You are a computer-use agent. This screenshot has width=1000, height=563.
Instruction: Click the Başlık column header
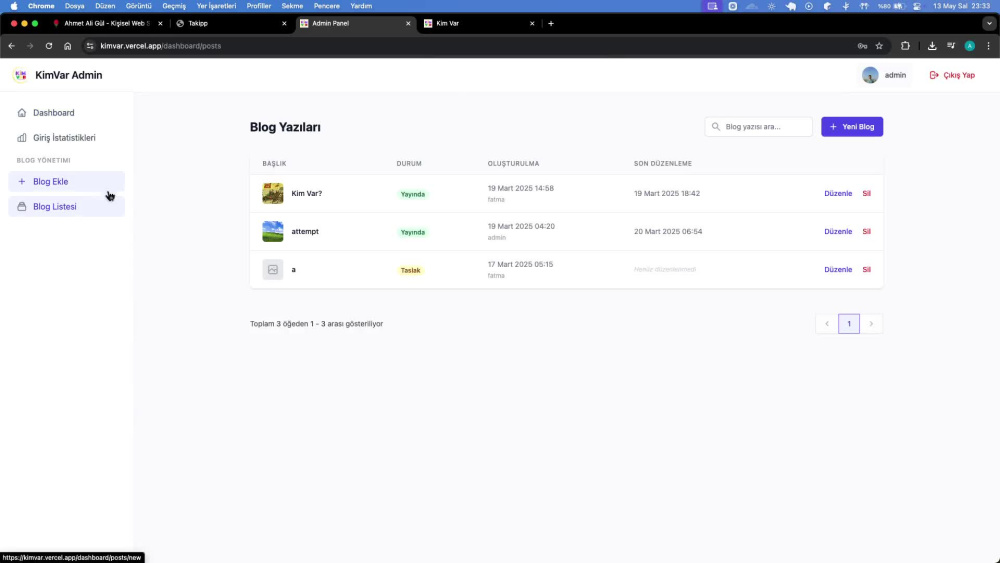click(x=274, y=164)
